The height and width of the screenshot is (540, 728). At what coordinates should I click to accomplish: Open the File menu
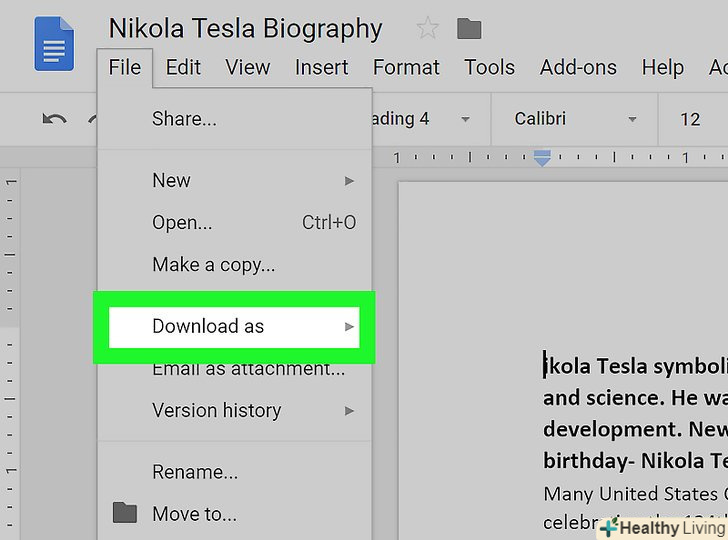[125, 68]
